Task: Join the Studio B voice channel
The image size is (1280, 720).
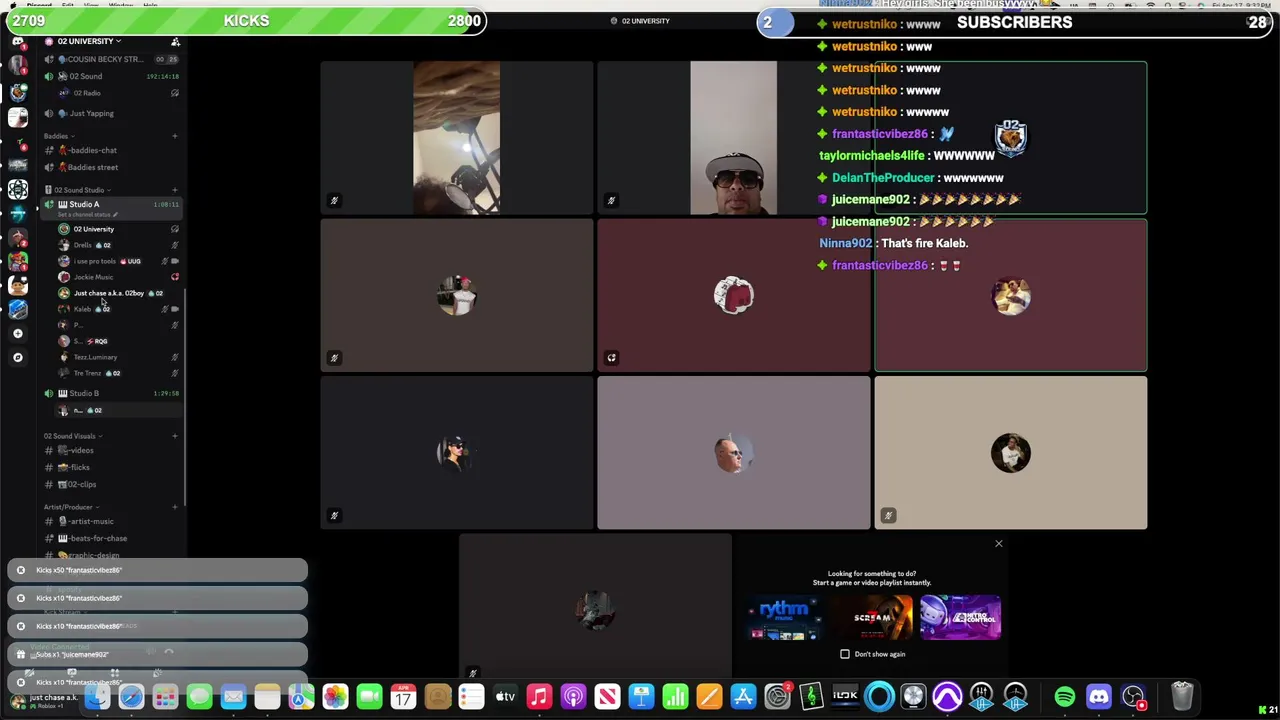Action: (x=111, y=393)
